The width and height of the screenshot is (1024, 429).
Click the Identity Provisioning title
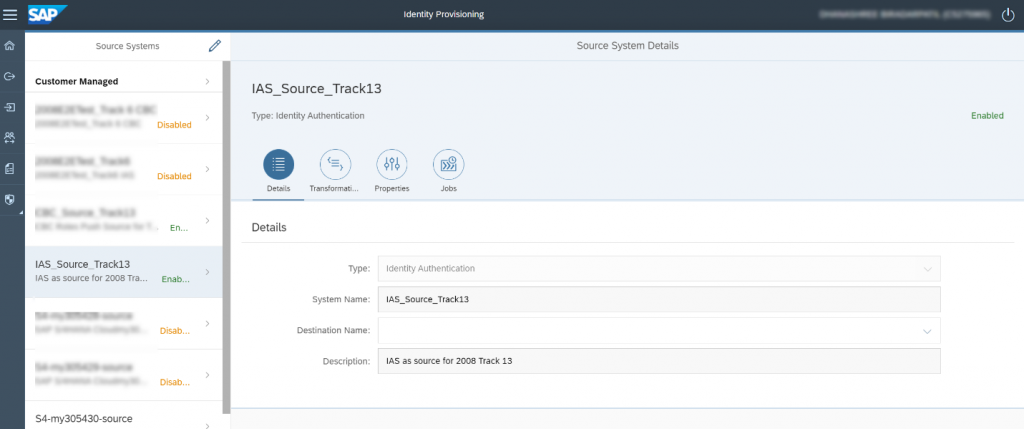click(444, 14)
